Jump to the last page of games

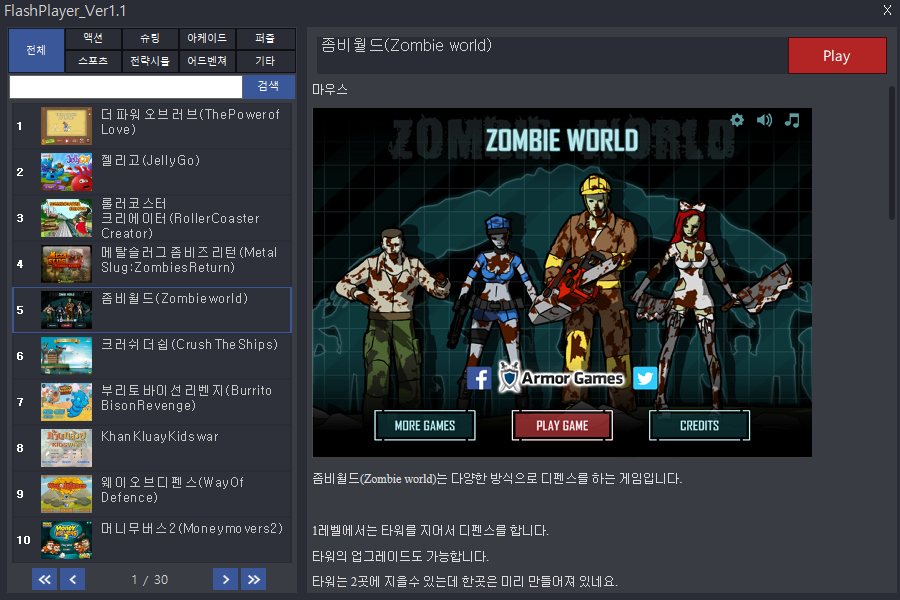(x=254, y=579)
